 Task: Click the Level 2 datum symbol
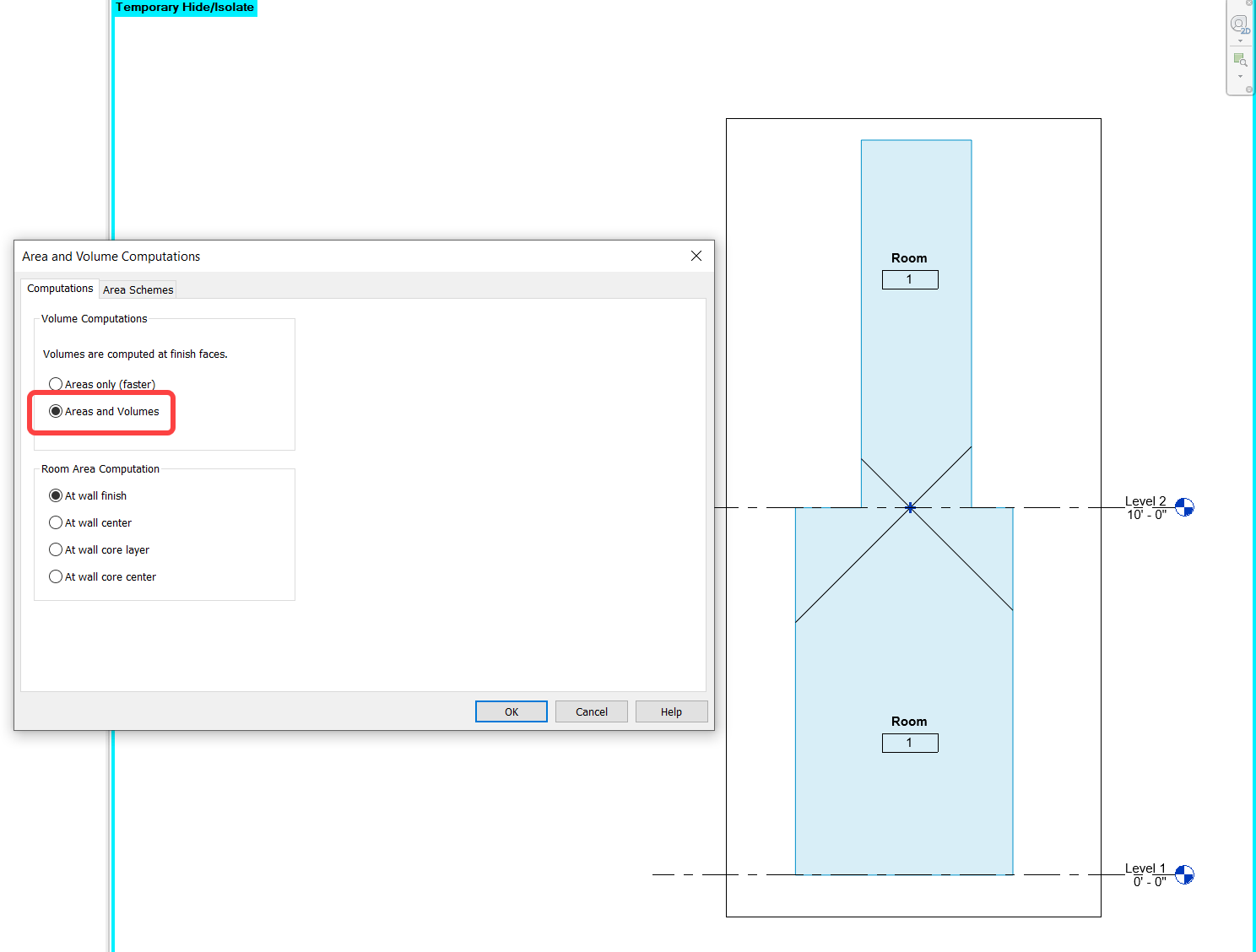click(1185, 506)
